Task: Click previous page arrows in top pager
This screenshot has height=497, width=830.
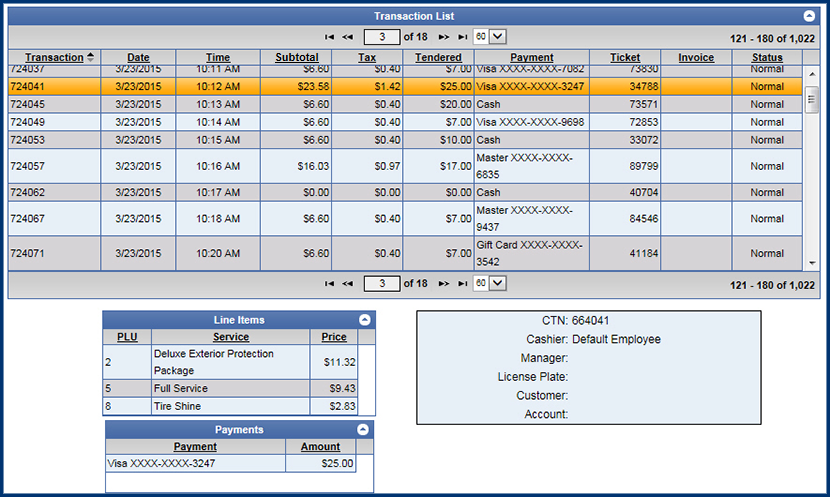Action: click(x=348, y=36)
